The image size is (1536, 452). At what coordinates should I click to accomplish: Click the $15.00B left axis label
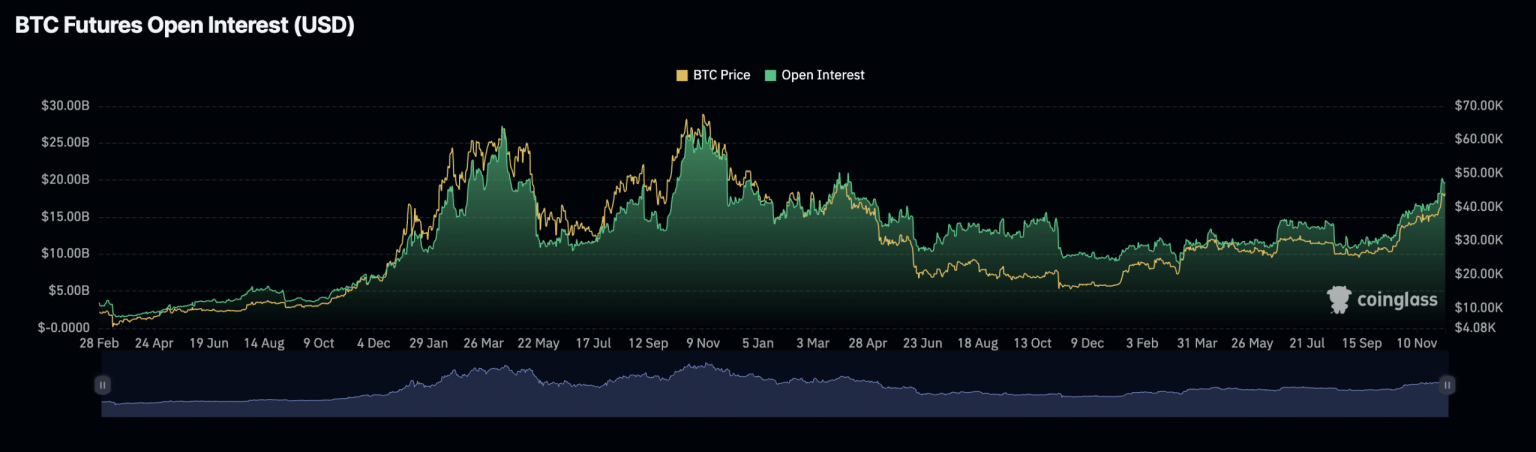point(65,217)
